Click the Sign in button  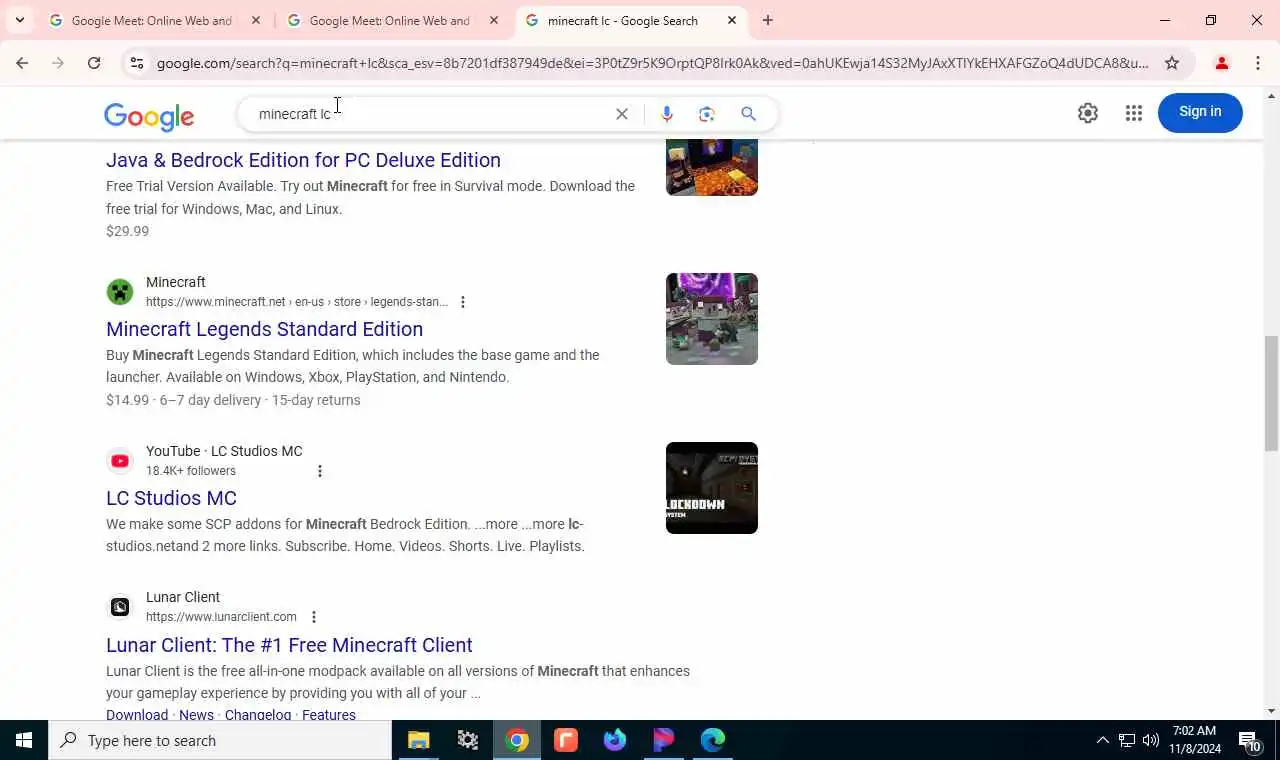click(x=1200, y=112)
